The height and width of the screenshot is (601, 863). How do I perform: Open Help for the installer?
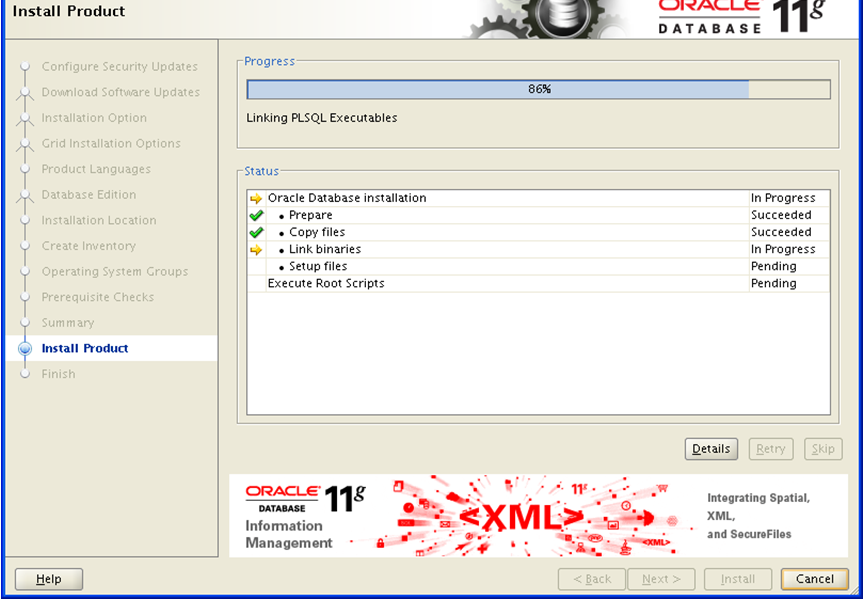coord(49,579)
